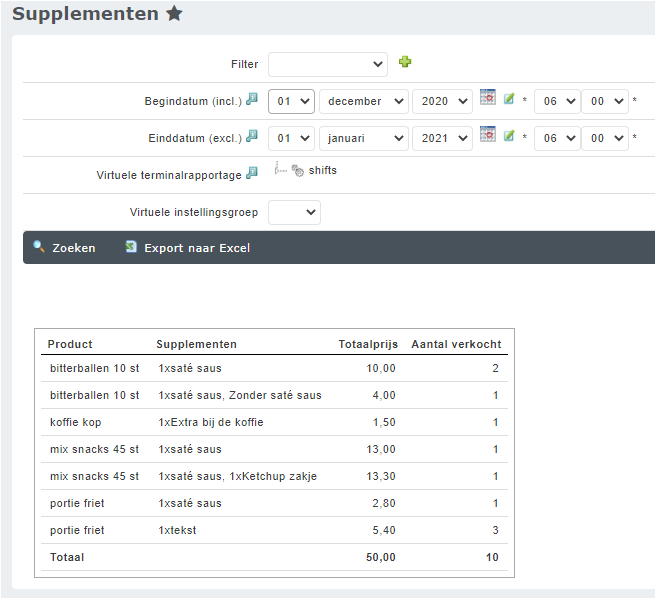Click edit icon next to Einddatum calendar
This screenshot has width=656, height=599.
509,136
